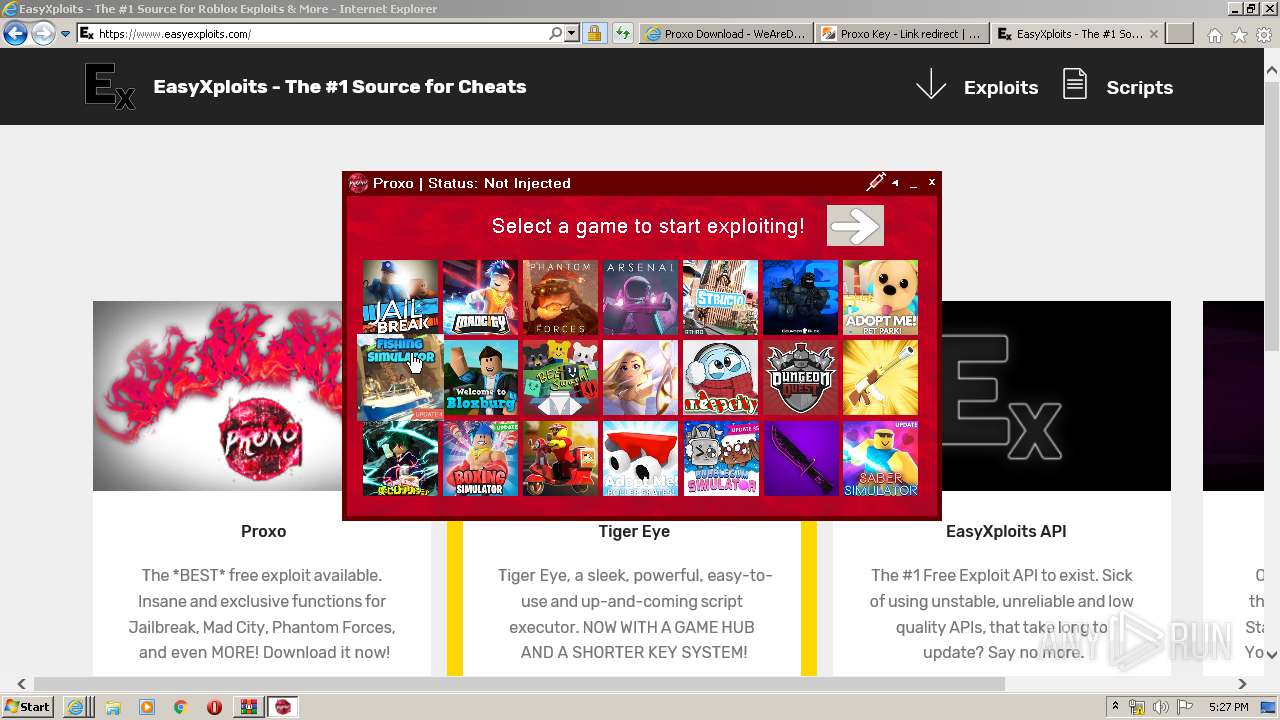Image resolution: width=1280 pixels, height=720 pixels.
Task: Click the EasyXploits site title text
Action: (x=340, y=86)
